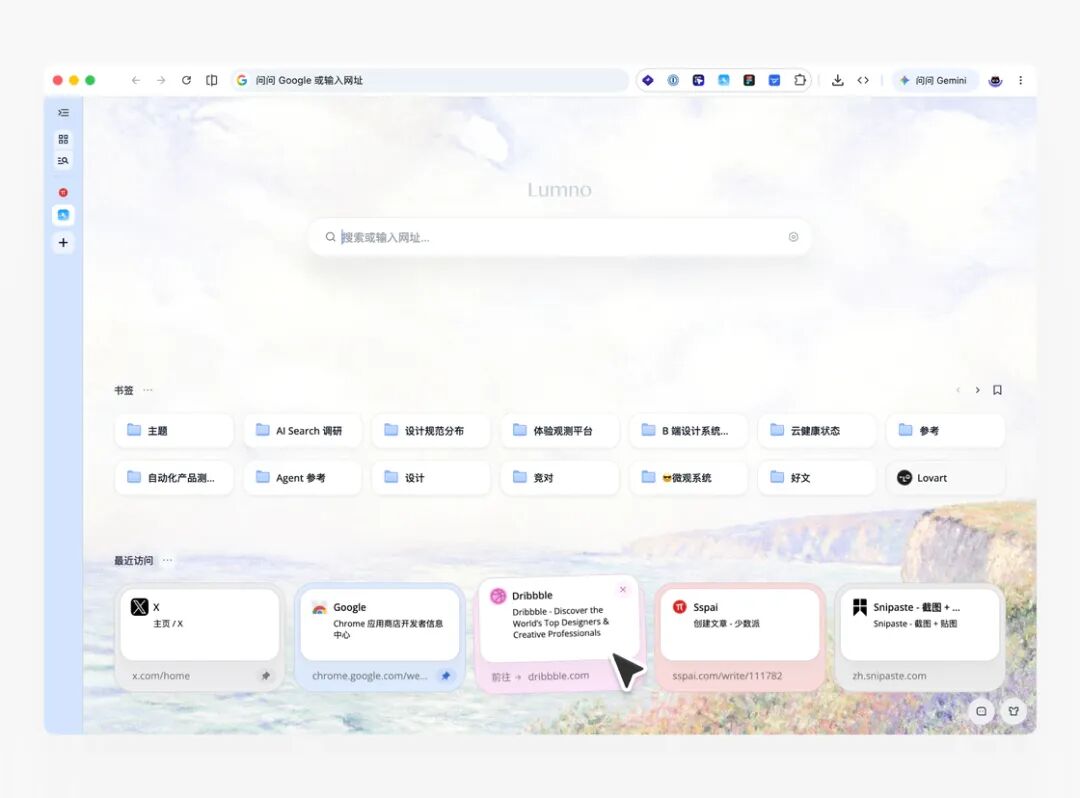1080x798 pixels.
Task: Go to the next bookmarks page
Action: 977,390
